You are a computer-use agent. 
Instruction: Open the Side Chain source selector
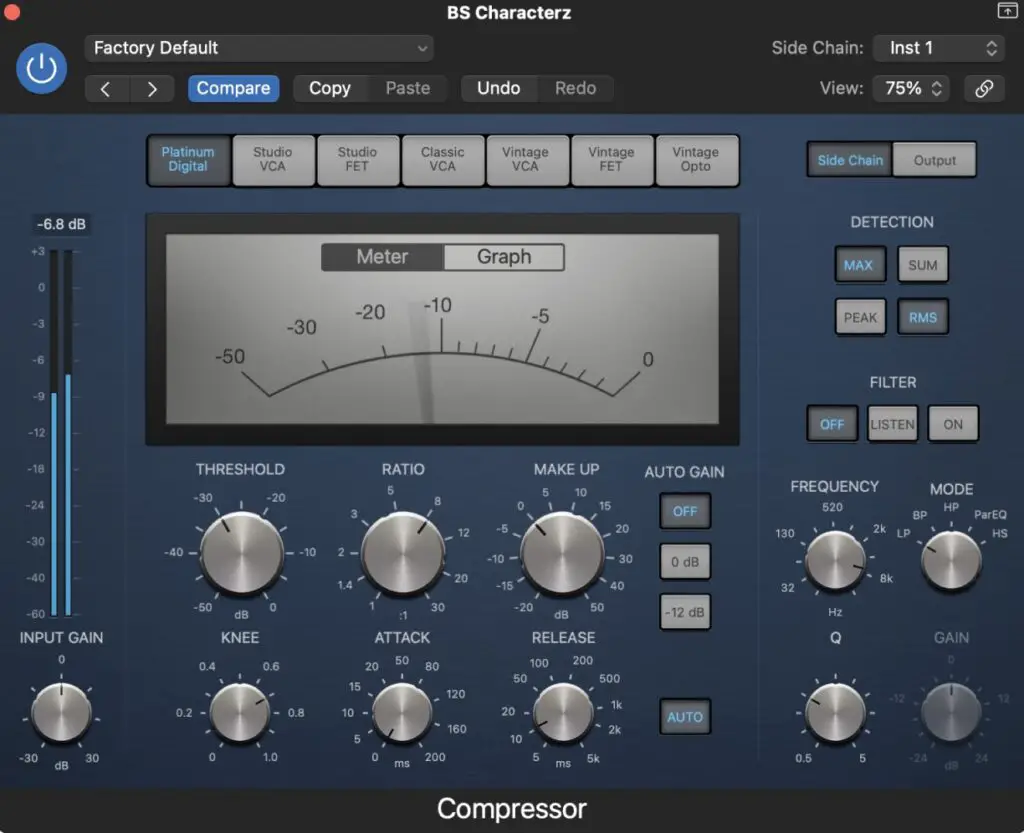tap(938, 47)
